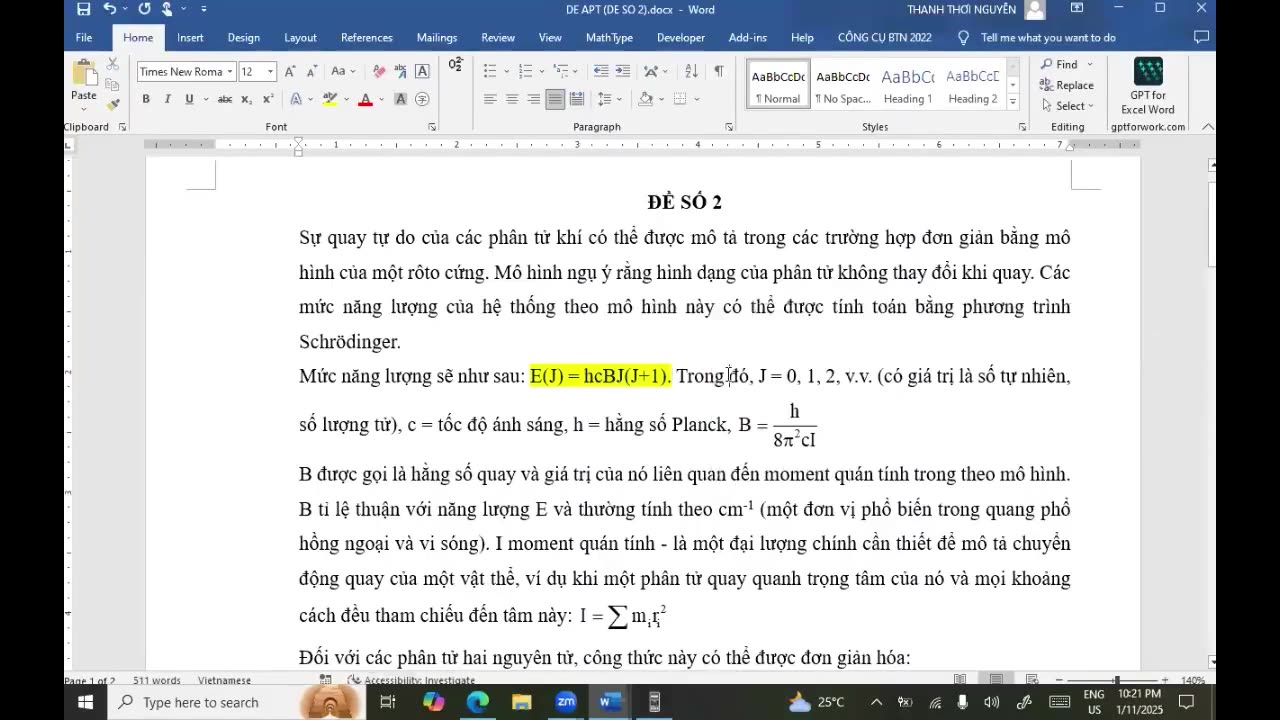Toggle character shading

coord(401,99)
